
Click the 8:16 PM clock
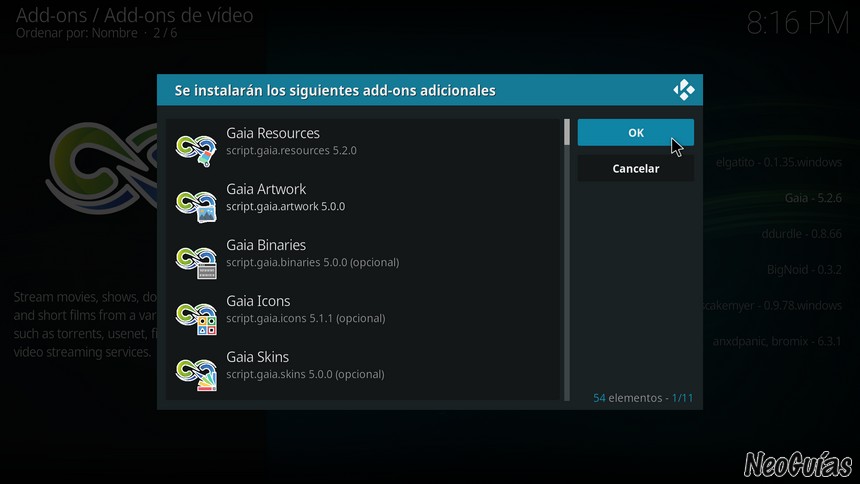click(x=797, y=24)
